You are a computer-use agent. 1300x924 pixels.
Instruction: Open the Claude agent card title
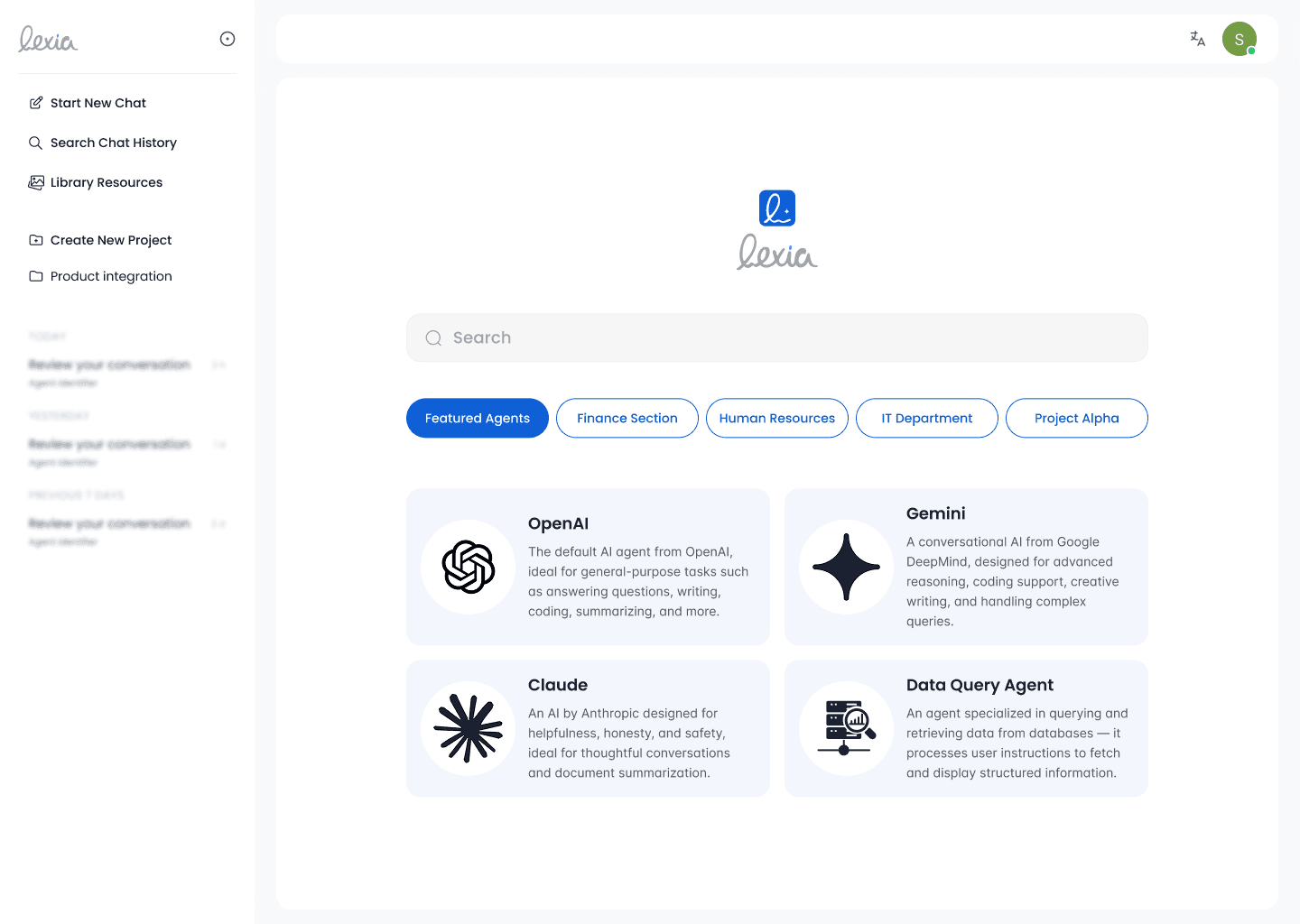tap(558, 685)
